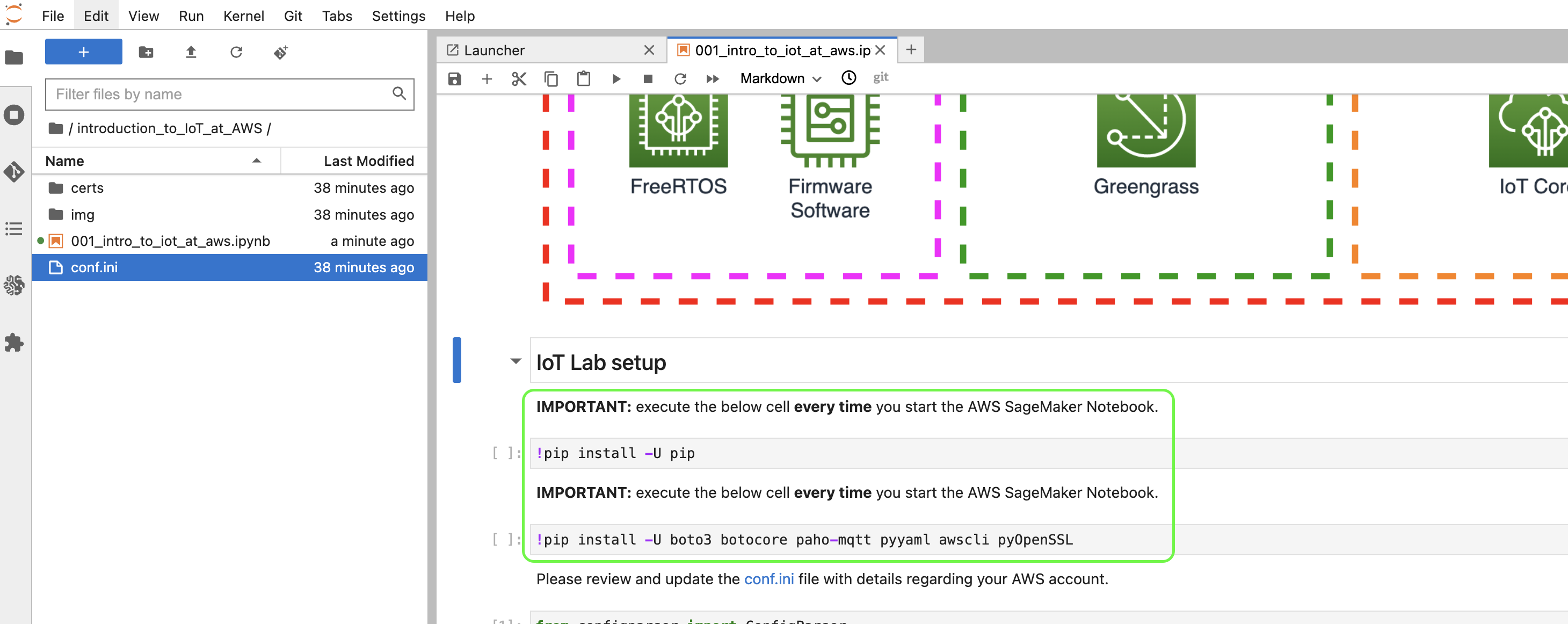Click the Firmware Software icon in diagram
Image resolution: width=1568 pixels, height=624 pixels.
(x=830, y=130)
